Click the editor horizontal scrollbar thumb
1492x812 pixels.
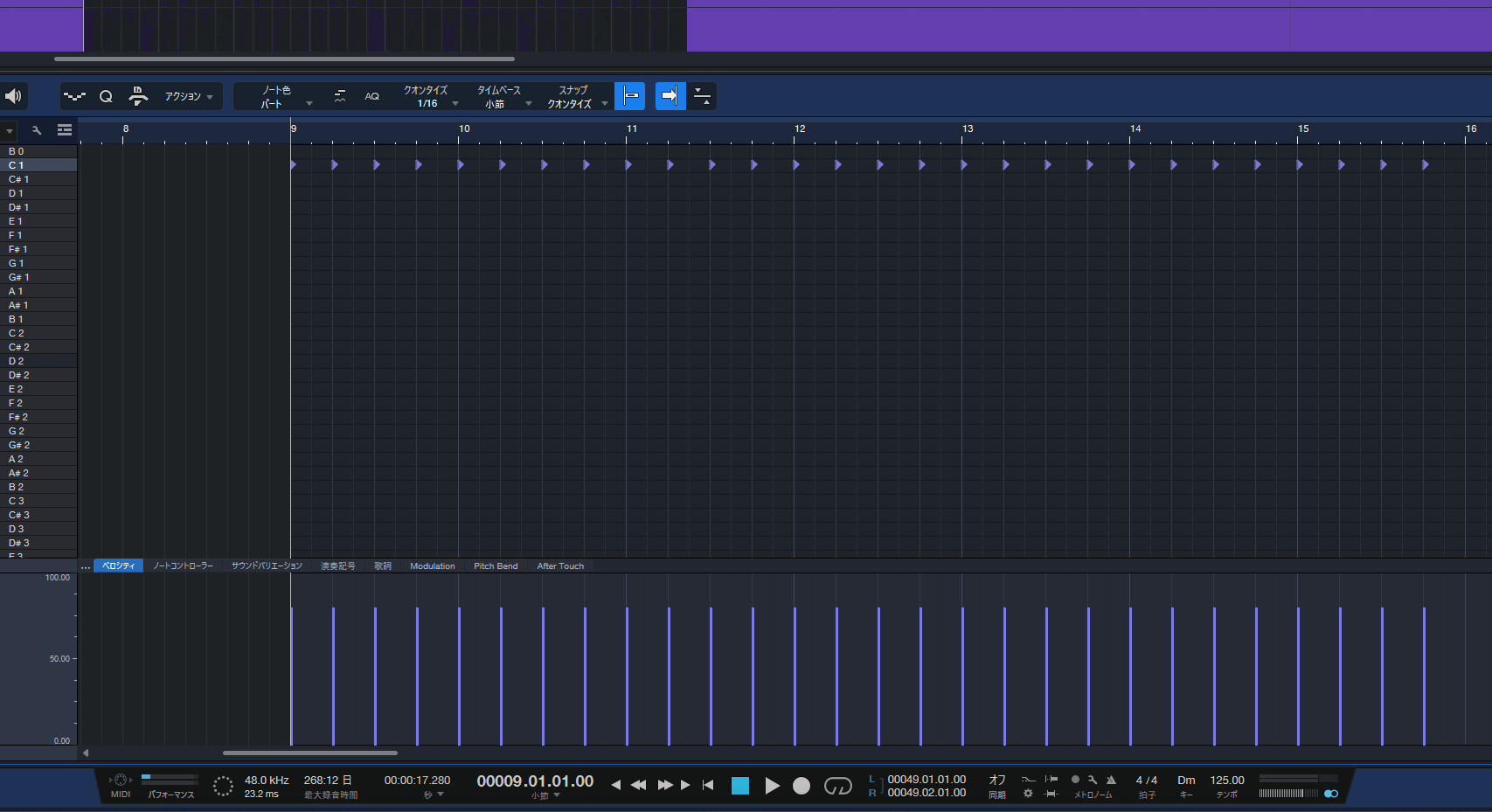(310, 753)
